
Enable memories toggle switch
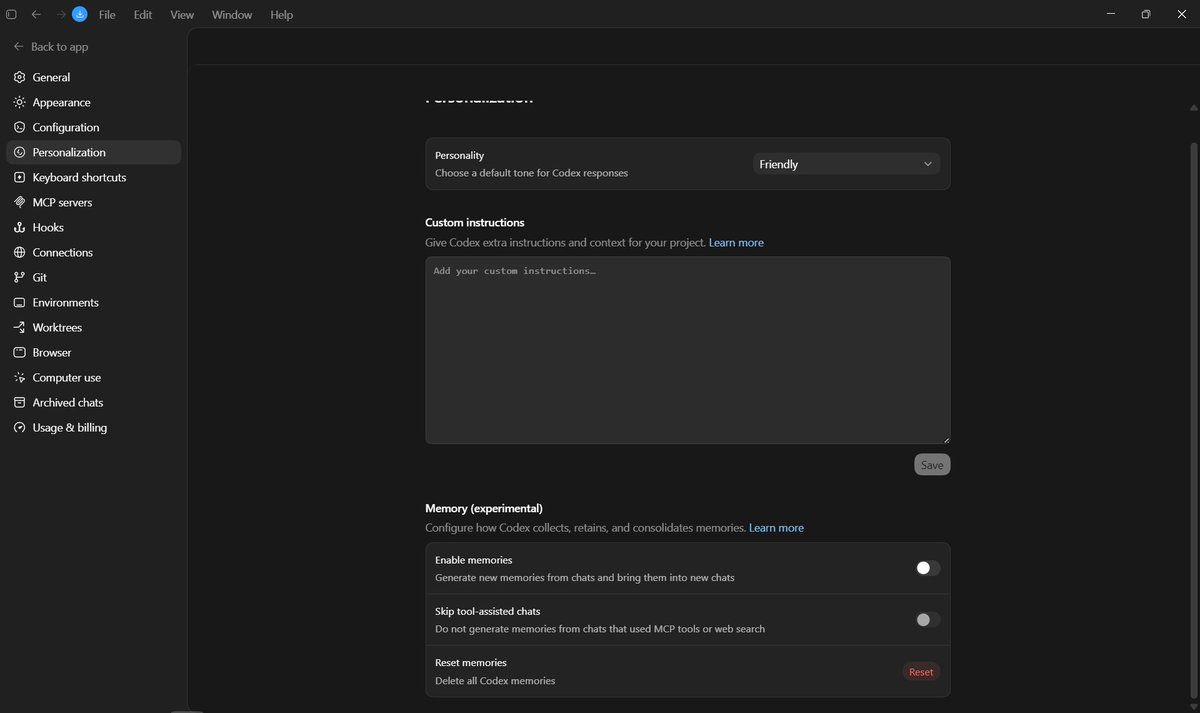[928, 568]
